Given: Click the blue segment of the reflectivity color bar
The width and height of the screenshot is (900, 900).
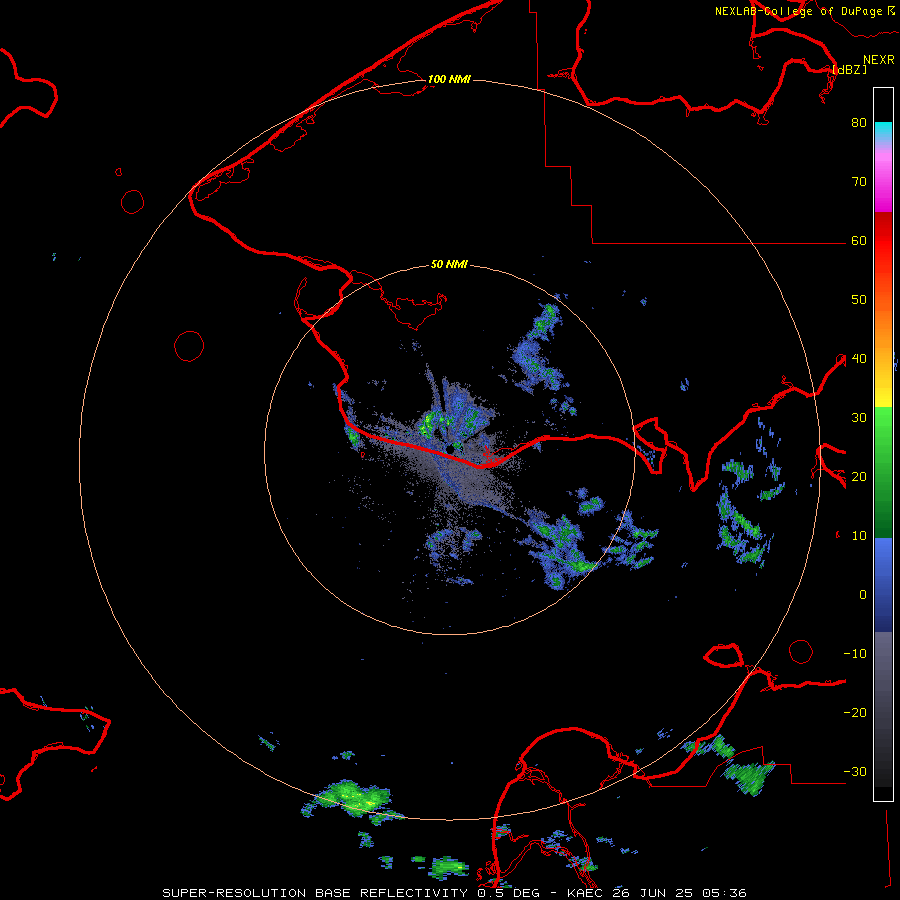Looking at the screenshot, I should click(x=883, y=585).
